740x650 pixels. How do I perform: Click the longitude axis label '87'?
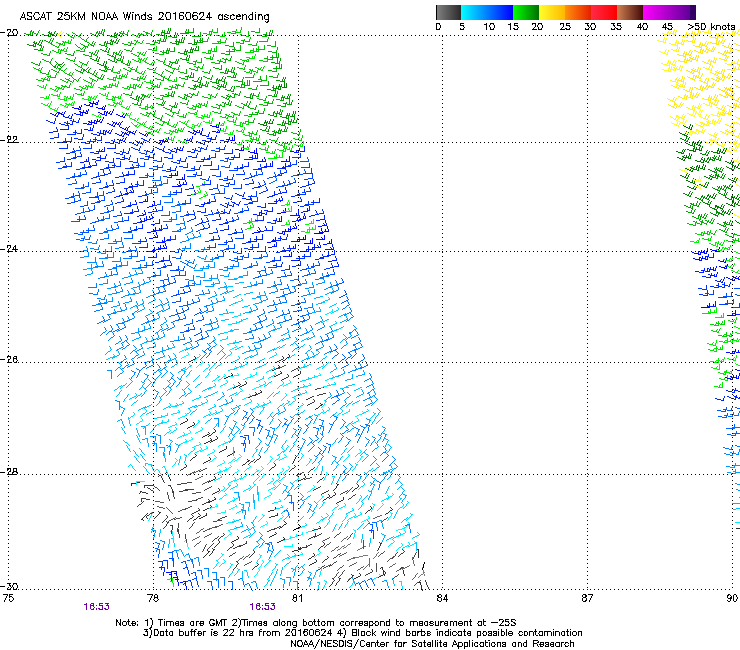(587, 598)
